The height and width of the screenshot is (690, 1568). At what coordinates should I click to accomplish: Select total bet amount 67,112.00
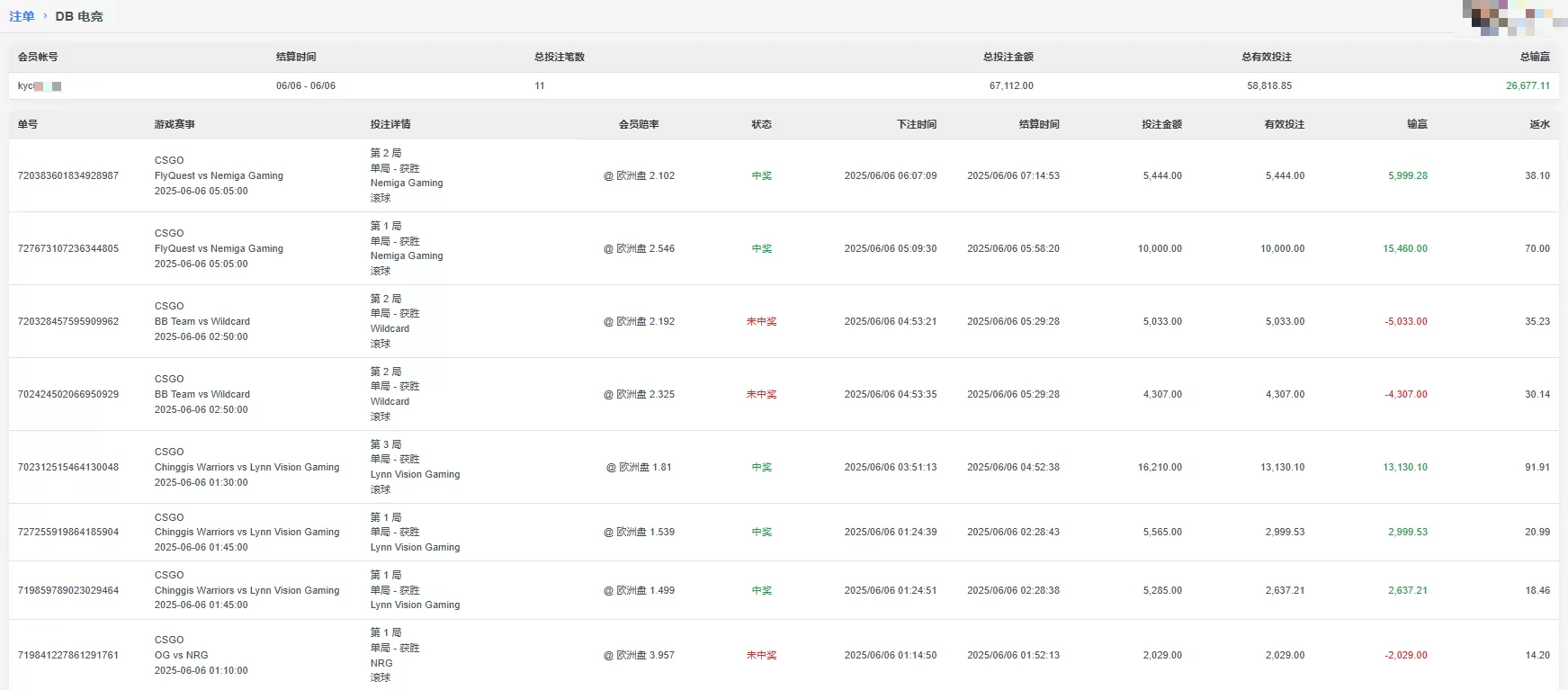point(1011,86)
